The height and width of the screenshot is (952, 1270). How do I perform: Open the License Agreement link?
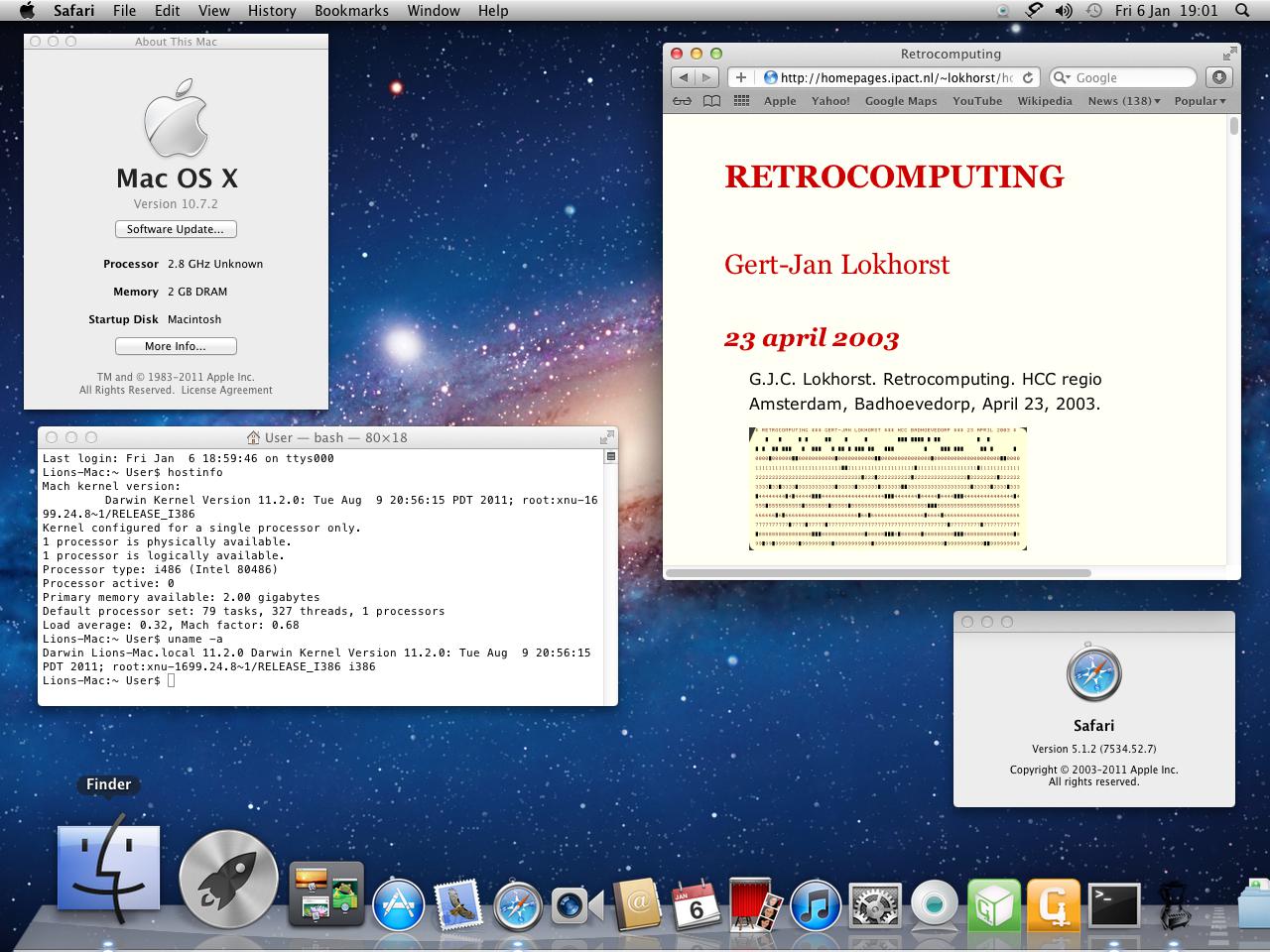(x=226, y=390)
